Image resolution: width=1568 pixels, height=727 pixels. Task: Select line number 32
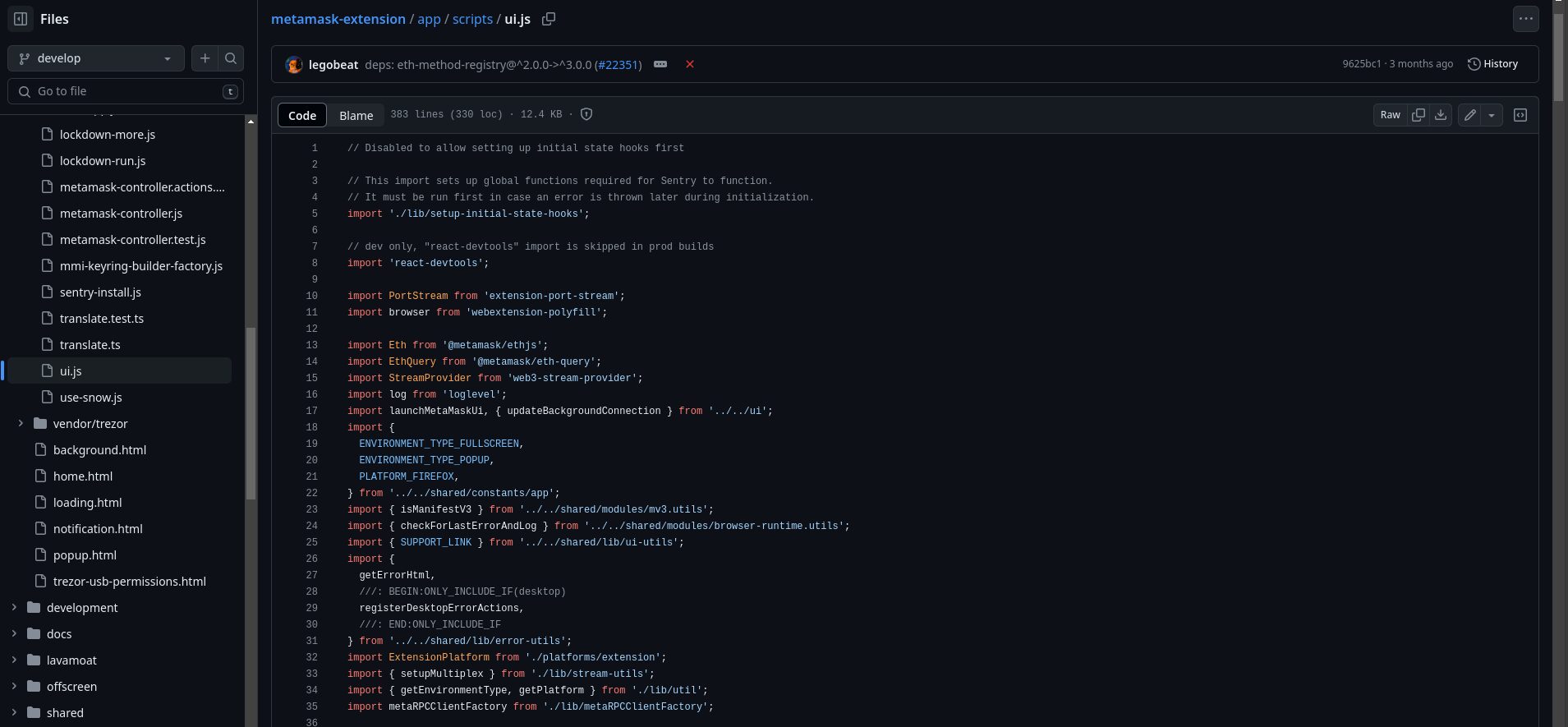pos(311,657)
